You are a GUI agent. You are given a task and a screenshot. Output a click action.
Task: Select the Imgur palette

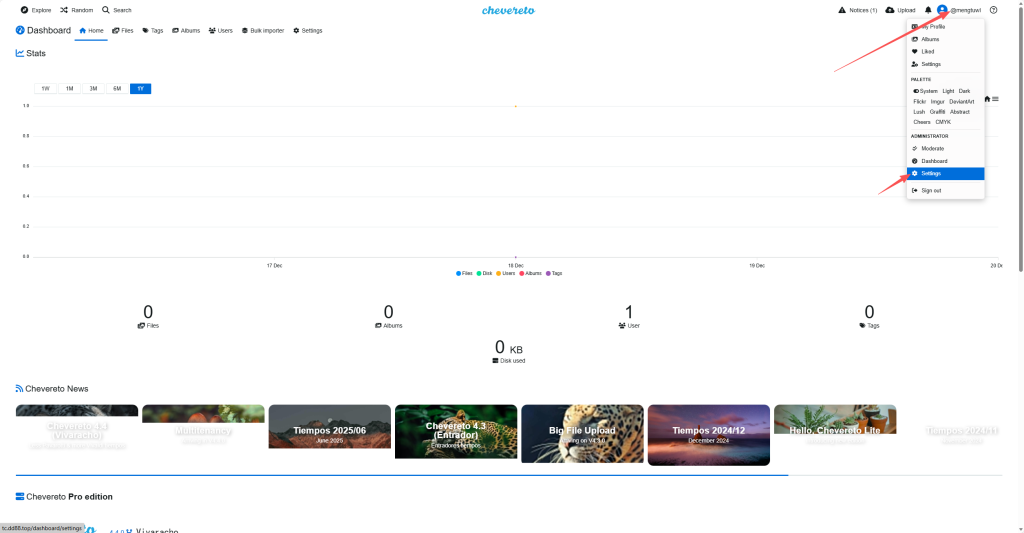(938, 102)
